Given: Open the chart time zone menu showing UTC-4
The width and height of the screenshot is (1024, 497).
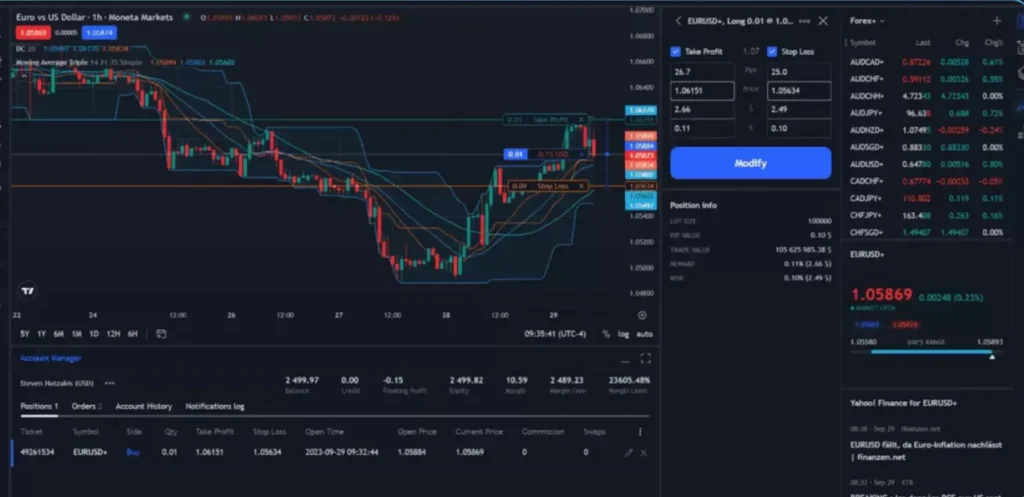Looking at the screenshot, I should (555, 334).
